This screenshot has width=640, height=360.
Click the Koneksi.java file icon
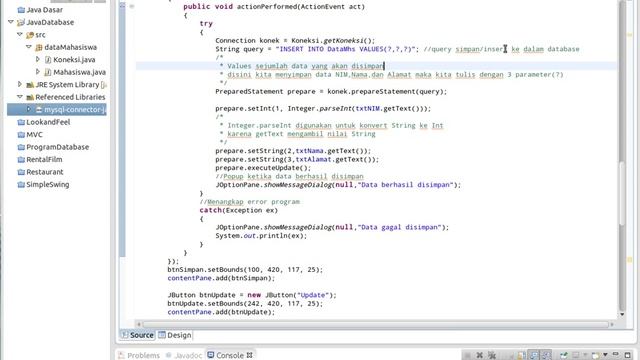coord(48,60)
